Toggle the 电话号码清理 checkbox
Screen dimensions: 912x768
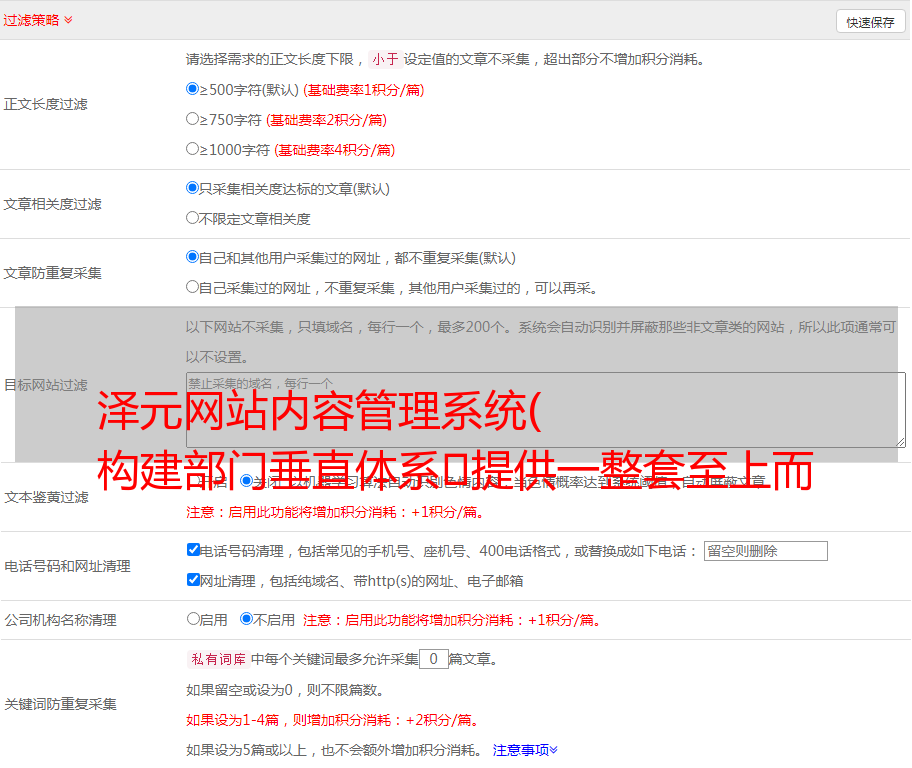point(193,549)
